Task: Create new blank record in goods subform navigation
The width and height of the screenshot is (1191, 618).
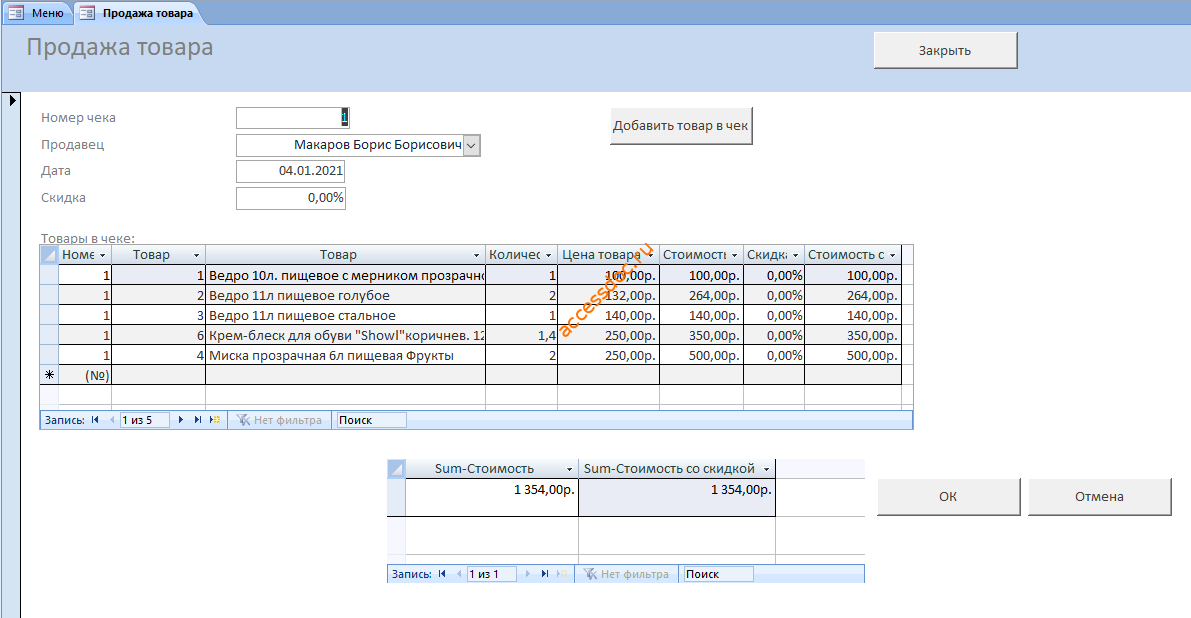Action: pyautogui.click(x=215, y=420)
